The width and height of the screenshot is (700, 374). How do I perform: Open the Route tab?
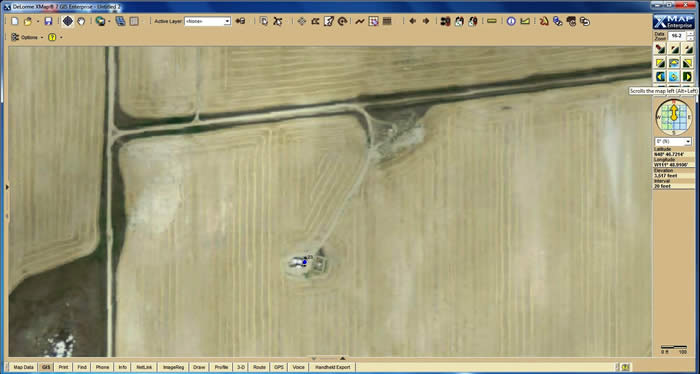click(259, 367)
